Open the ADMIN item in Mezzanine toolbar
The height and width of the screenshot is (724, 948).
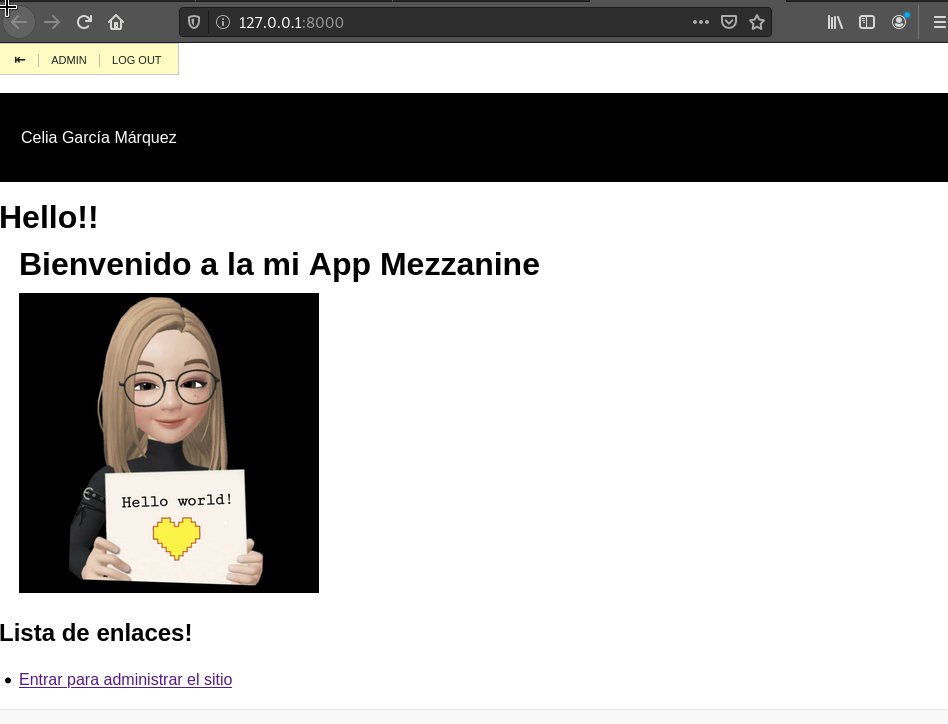tap(69, 60)
